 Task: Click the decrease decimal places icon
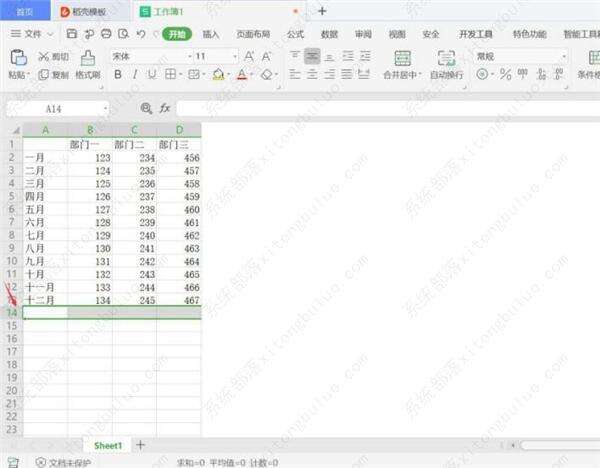559,74
